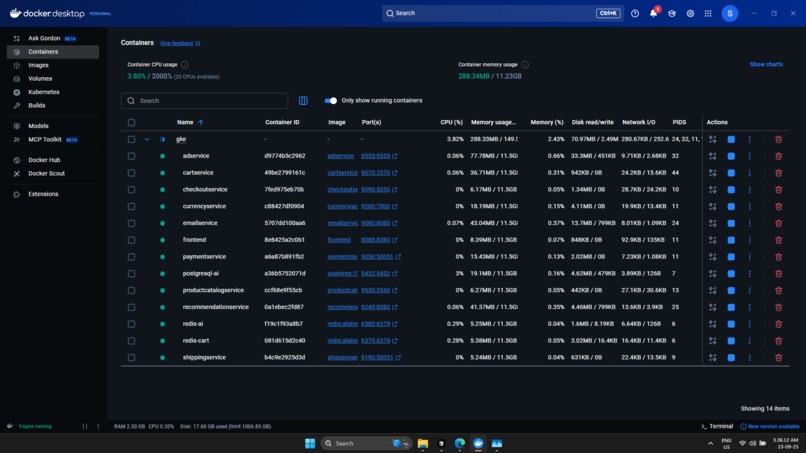Open the help question mark icon
This screenshot has height=453, width=806.
[x=635, y=14]
